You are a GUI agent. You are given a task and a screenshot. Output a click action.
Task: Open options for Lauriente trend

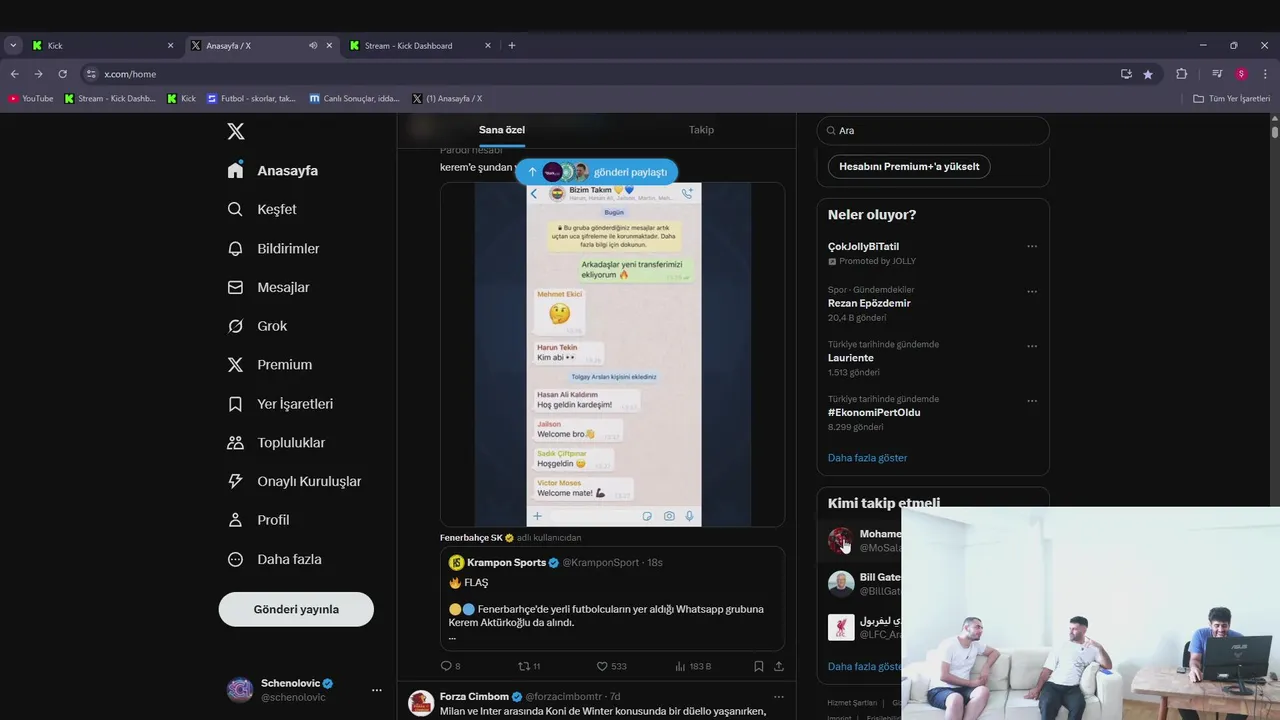pos(1032,346)
